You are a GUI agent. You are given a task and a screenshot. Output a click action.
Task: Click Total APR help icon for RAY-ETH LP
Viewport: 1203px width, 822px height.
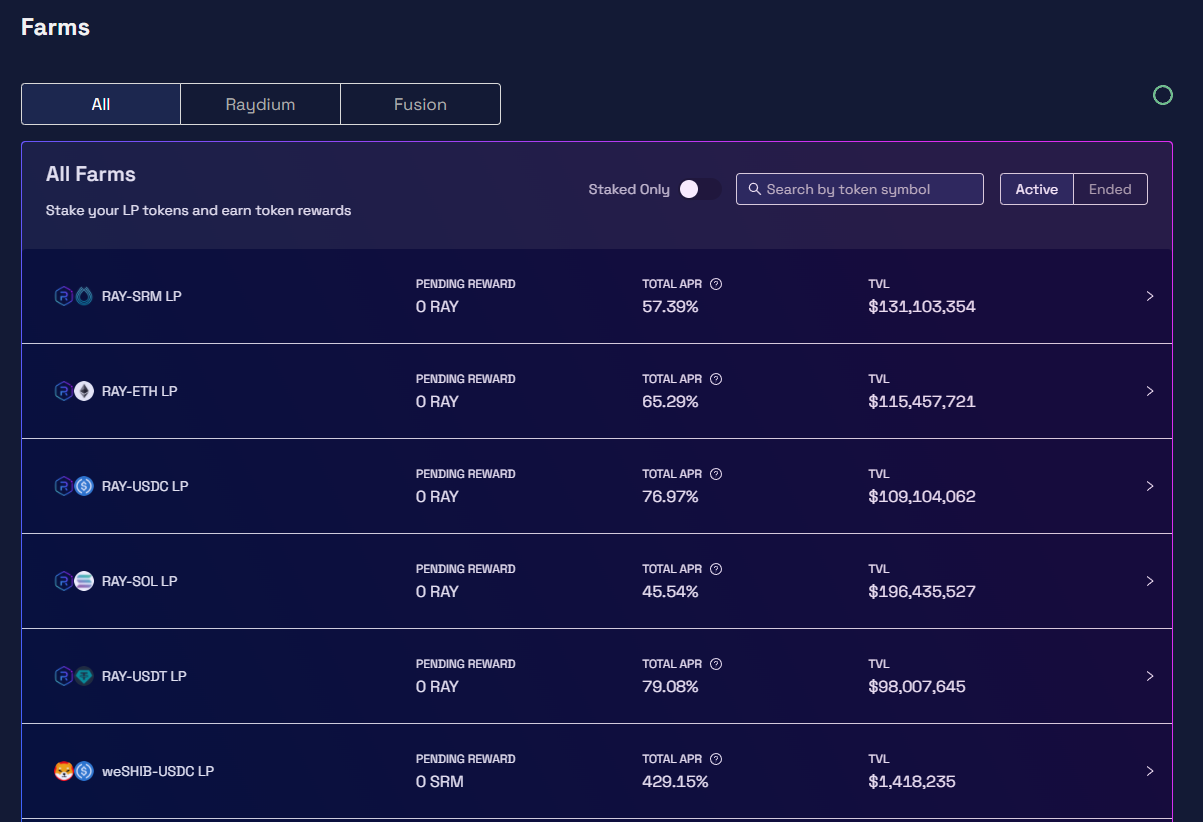point(716,379)
